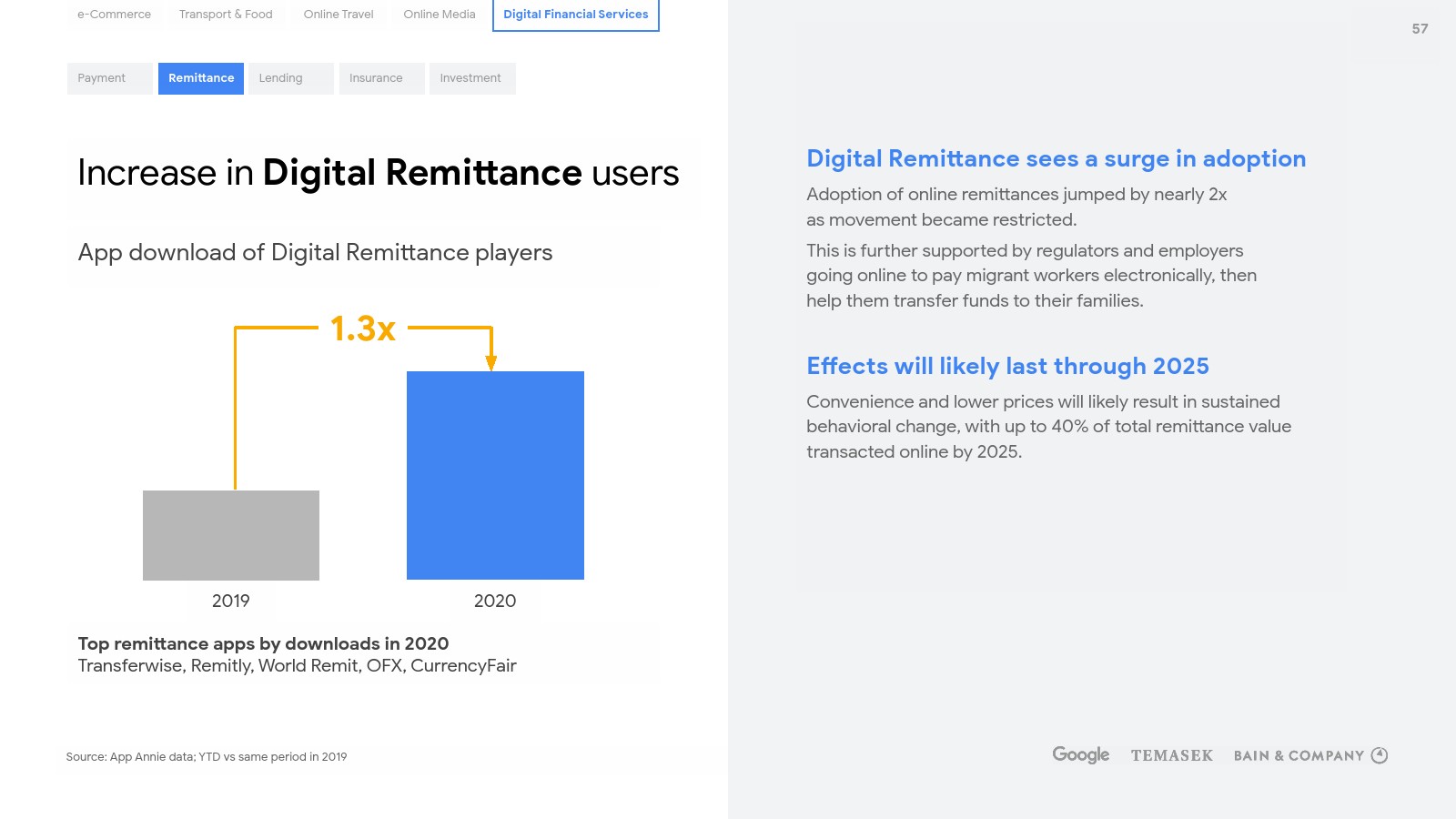Click the 1.3x growth label
The width and height of the screenshot is (1456, 819).
(x=363, y=329)
